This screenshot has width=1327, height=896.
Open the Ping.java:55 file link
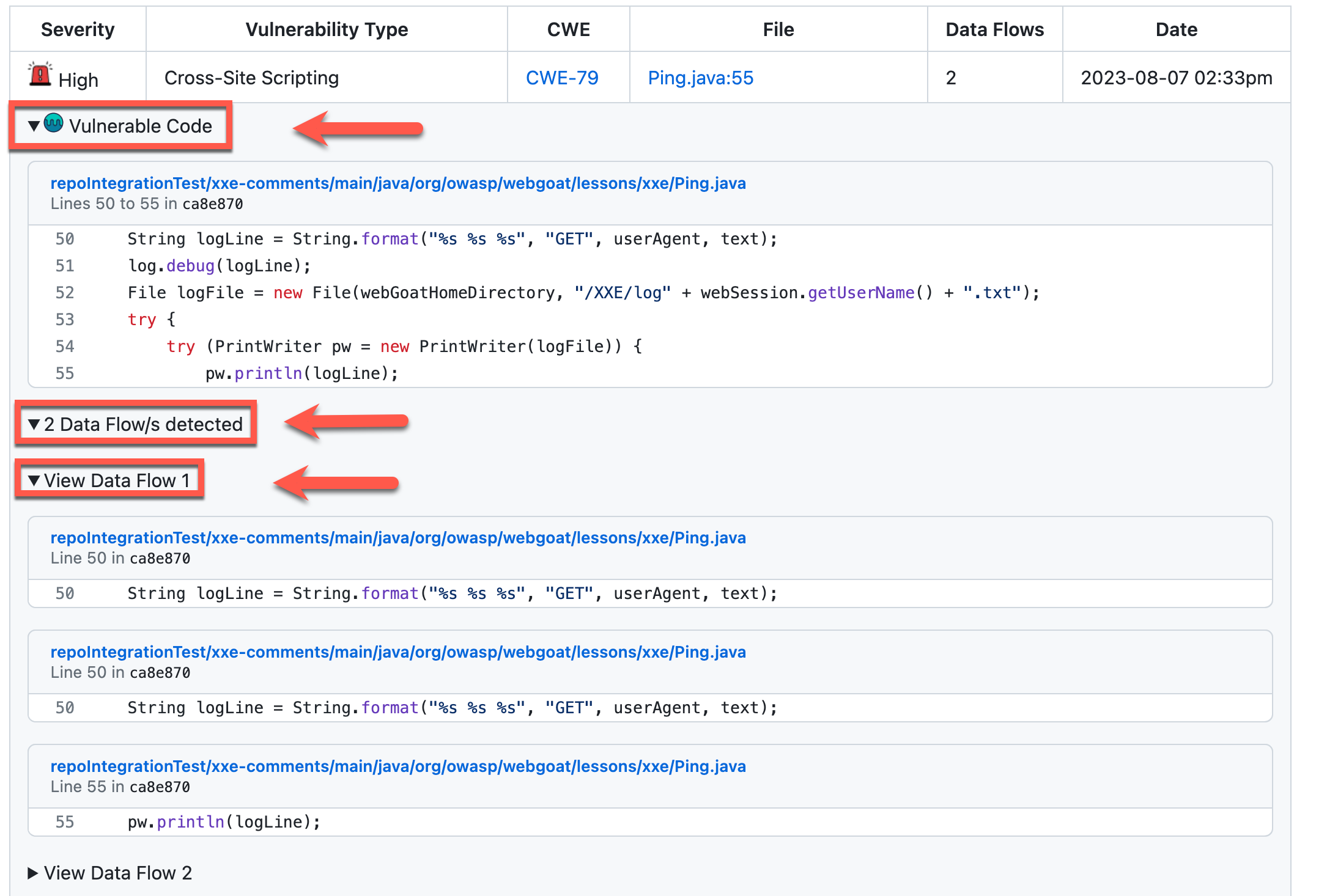click(700, 78)
